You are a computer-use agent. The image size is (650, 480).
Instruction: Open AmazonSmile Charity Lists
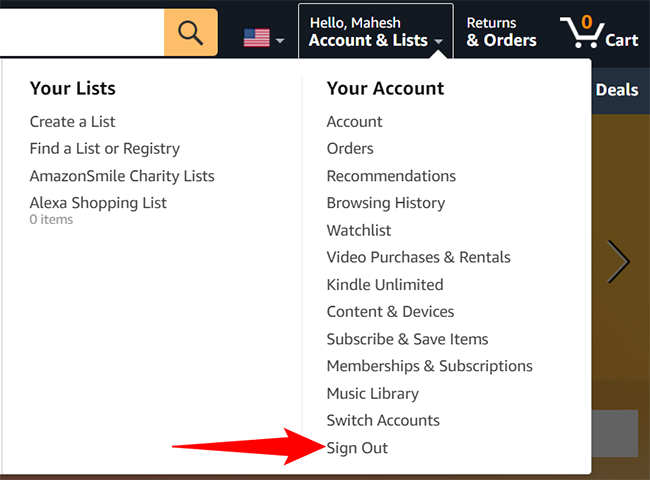pos(122,175)
